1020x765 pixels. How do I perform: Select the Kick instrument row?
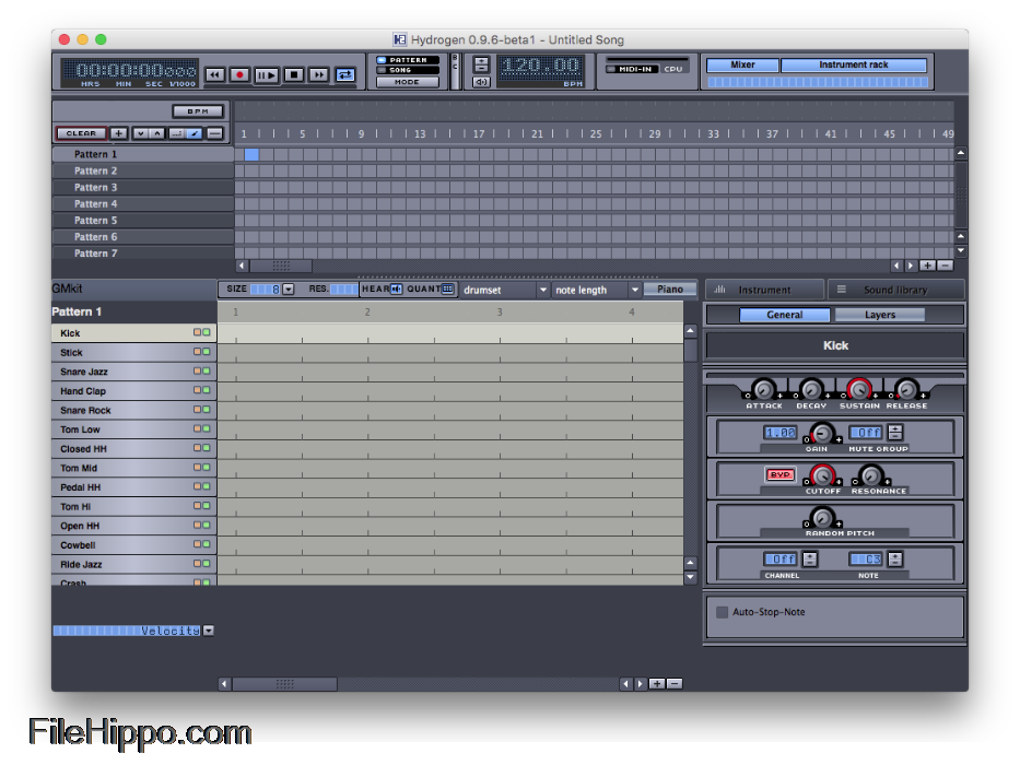(x=134, y=333)
